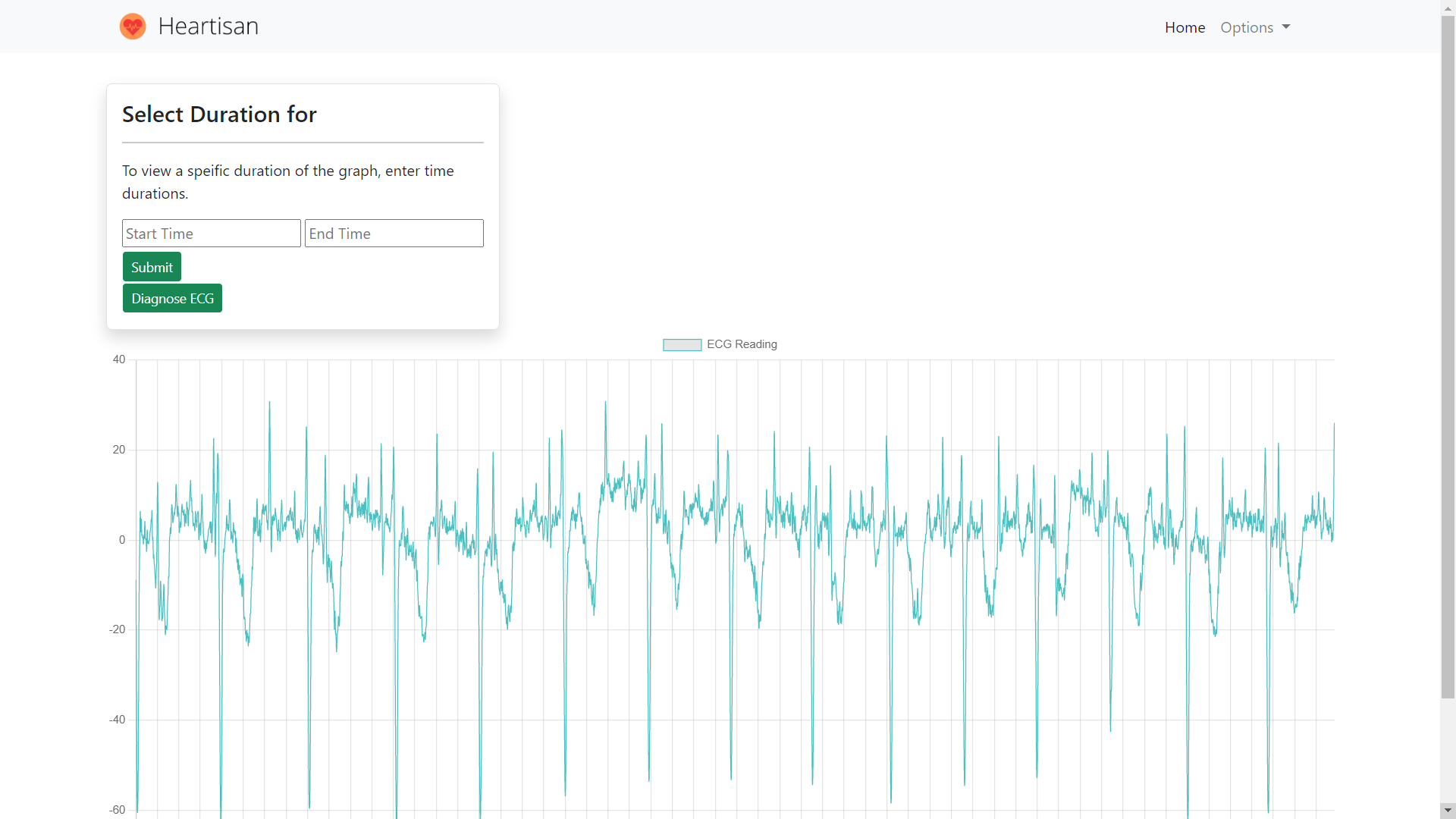1456x819 pixels.
Task: Select the 'Select Duration for' heading
Action: 219,115
